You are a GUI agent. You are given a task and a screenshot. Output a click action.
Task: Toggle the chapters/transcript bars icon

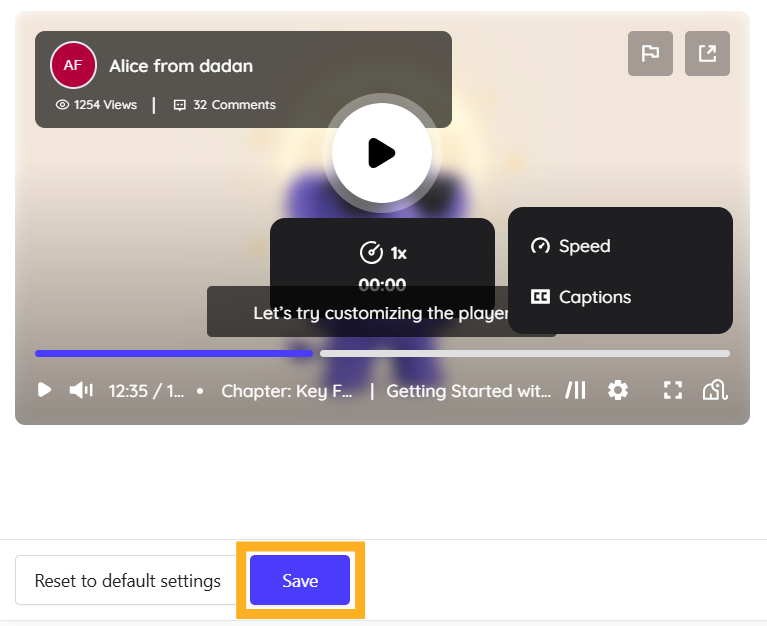pyautogui.click(x=576, y=390)
